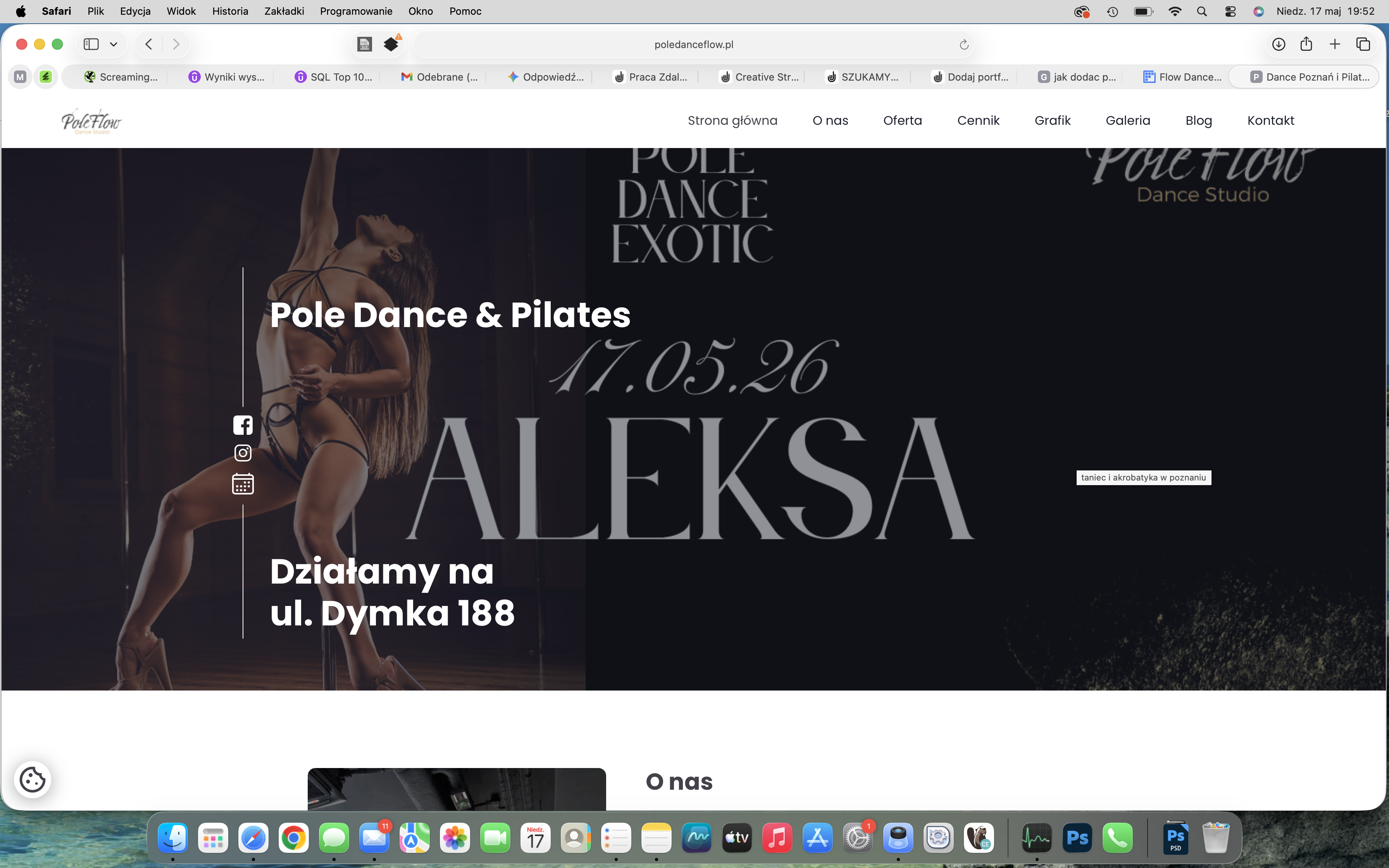Screen dimensions: 1389x868
Task: Click the Siri icon in the menu bar
Action: click(x=1258, y=12)
